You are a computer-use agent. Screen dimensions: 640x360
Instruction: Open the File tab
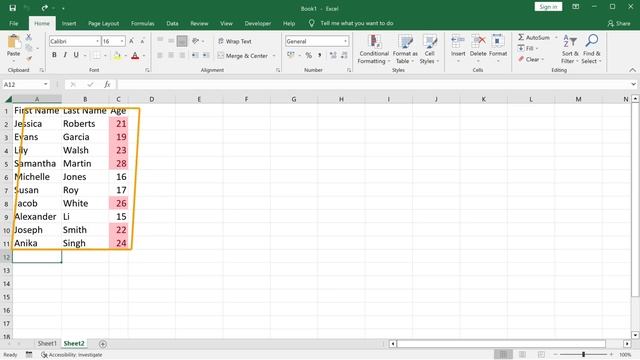[13, 23]
